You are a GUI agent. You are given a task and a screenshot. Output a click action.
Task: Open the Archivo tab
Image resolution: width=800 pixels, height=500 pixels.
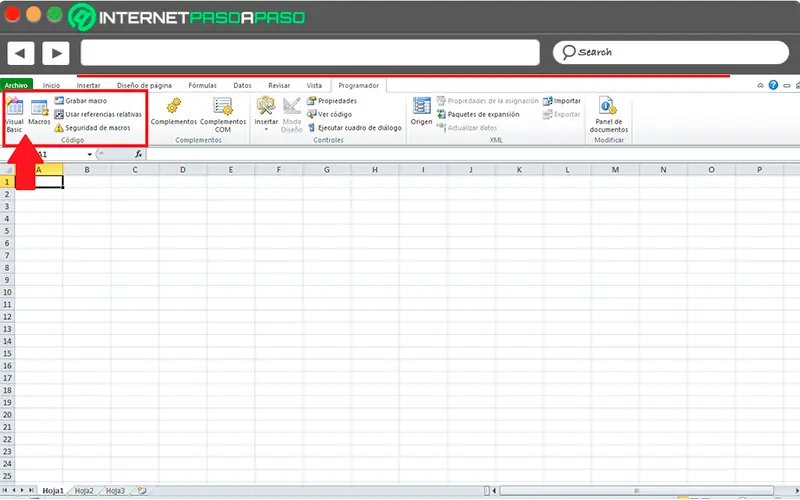(x=16, y=85)
